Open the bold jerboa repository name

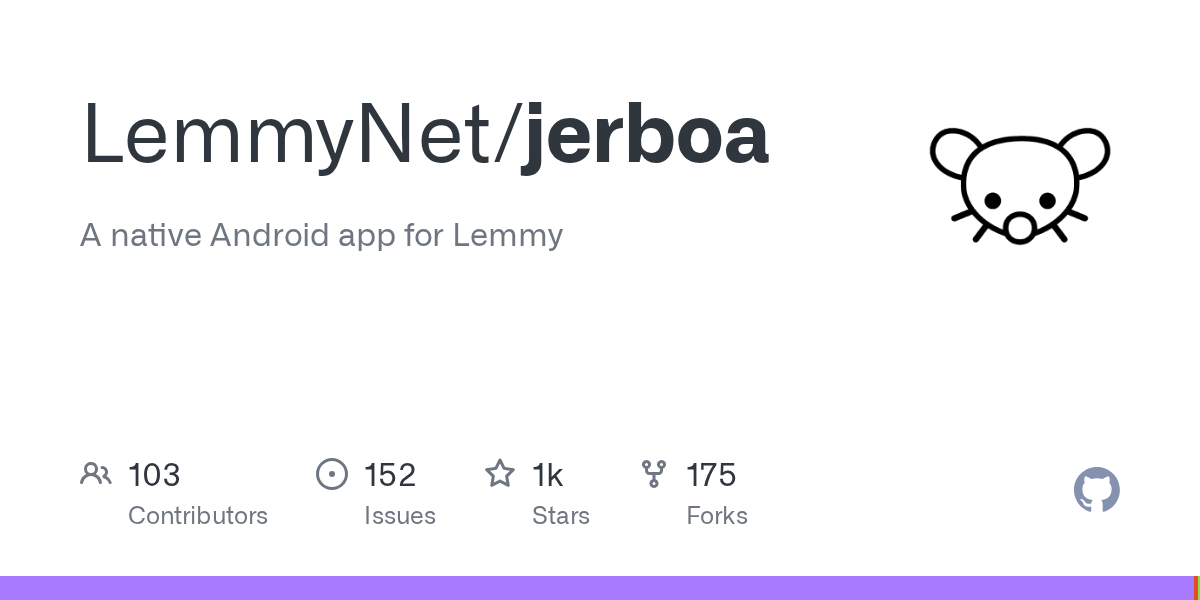tap(644, 135)
